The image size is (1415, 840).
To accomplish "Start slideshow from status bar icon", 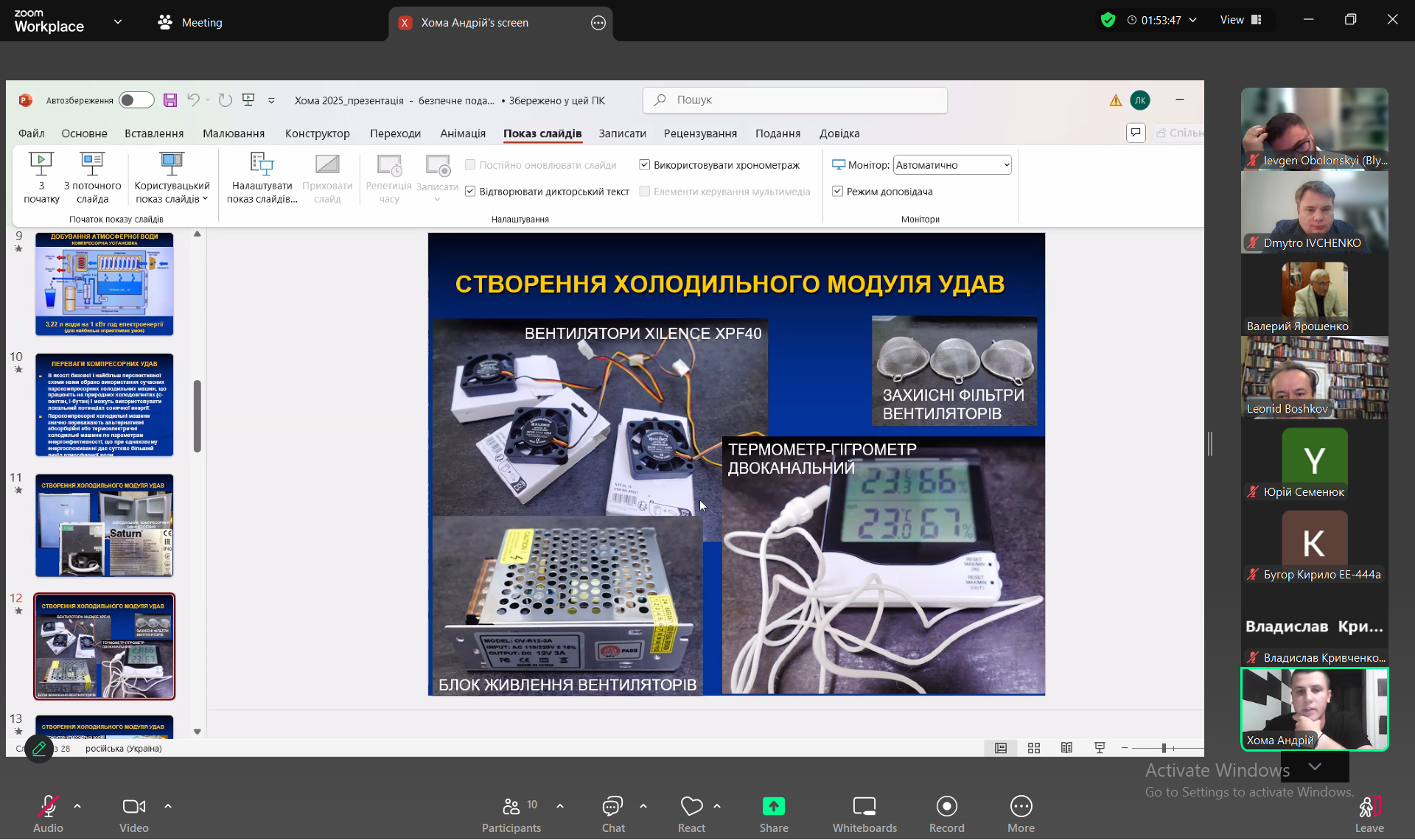I will (1100, 748).
